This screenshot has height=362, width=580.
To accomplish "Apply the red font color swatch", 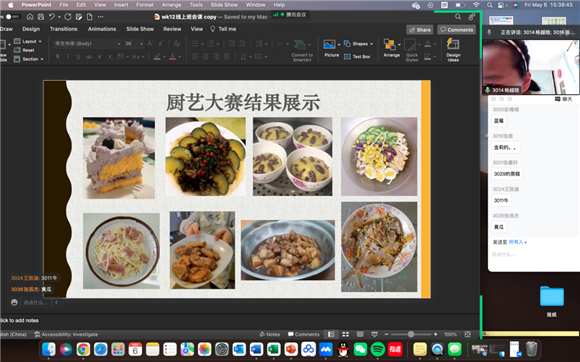I will (x=172, y=57).
